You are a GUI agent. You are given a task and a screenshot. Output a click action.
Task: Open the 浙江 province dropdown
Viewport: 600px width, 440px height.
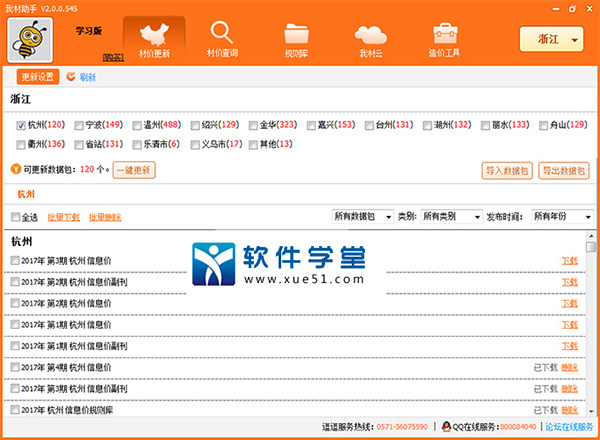pos(551,39)
